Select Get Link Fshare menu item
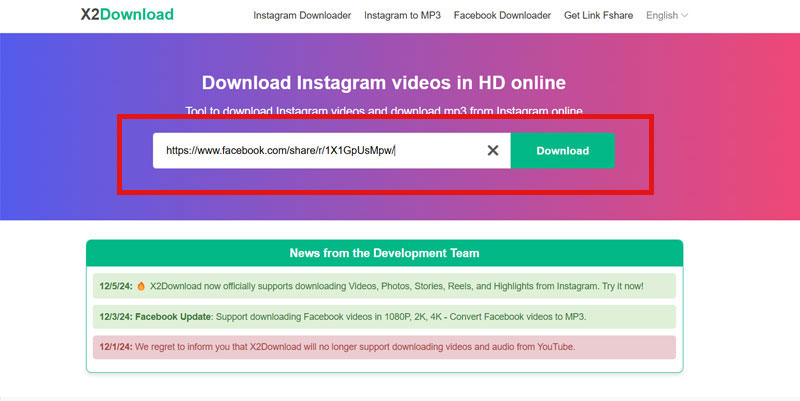800x401 pixels. (598, 15)
